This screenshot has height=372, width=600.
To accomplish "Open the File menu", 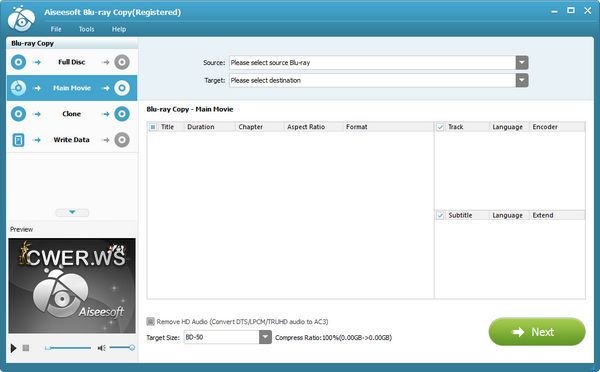I will point(56,29).
